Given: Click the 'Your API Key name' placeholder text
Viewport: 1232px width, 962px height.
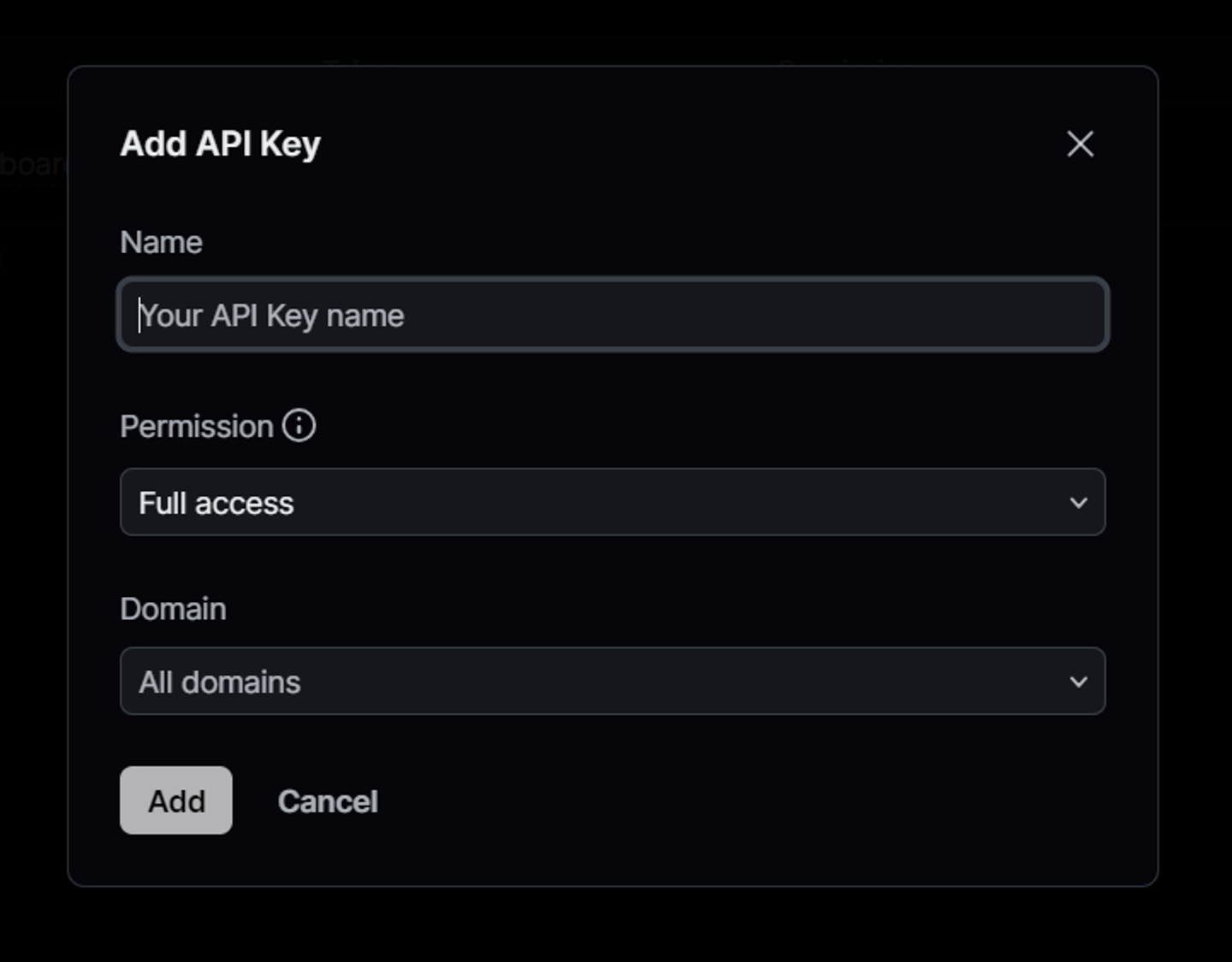Looking at the screenshot, I should (271, 316).
